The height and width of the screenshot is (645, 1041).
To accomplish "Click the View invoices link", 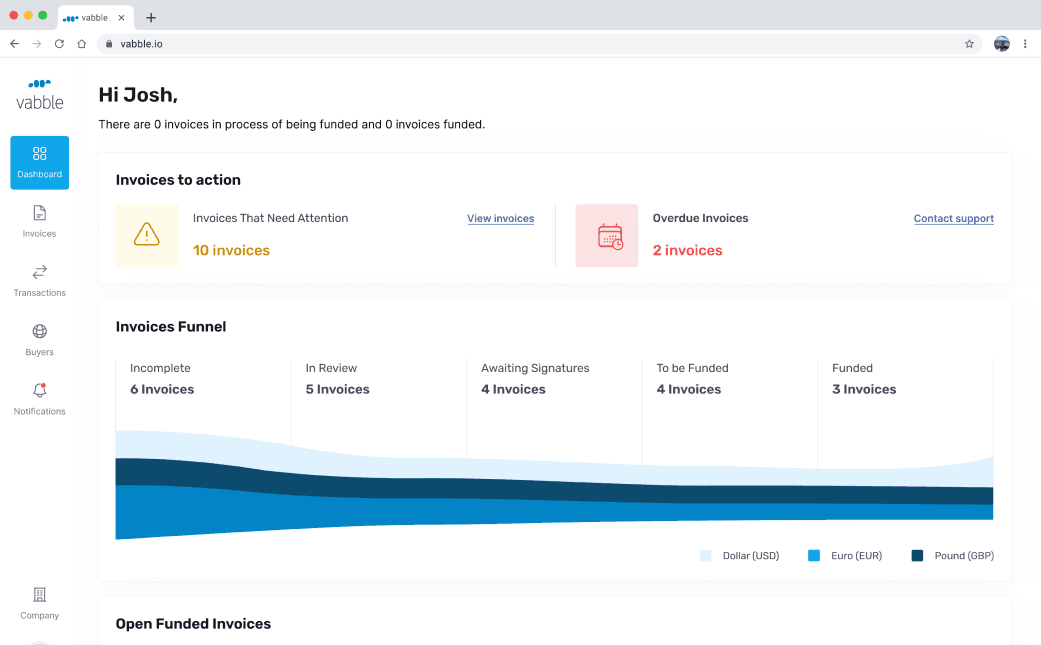I will 500,218.
